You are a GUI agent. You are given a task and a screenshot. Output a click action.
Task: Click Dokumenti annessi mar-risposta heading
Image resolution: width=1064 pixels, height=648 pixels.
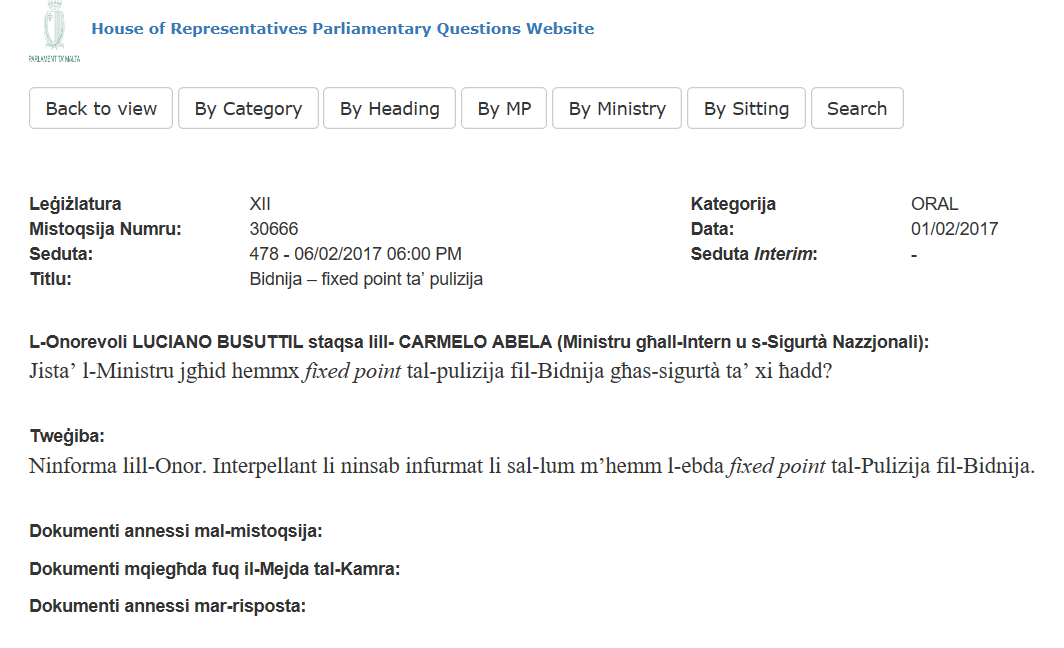[x=168, y=606]
